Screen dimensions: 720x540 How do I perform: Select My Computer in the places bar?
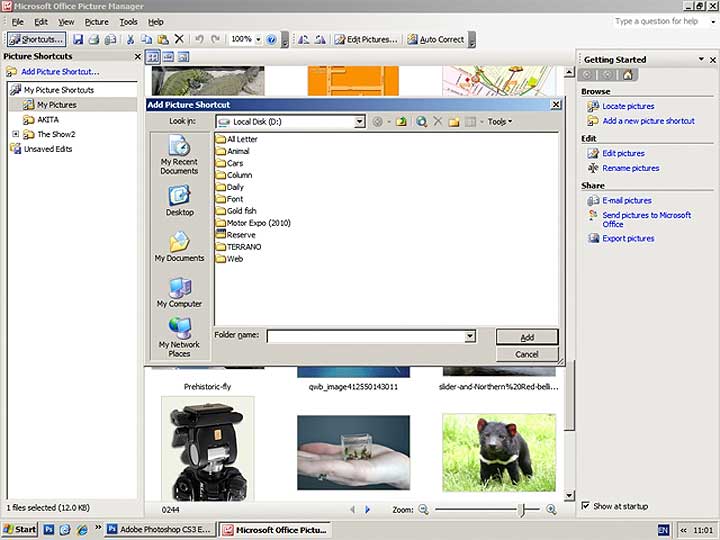[x=179, y=292]
